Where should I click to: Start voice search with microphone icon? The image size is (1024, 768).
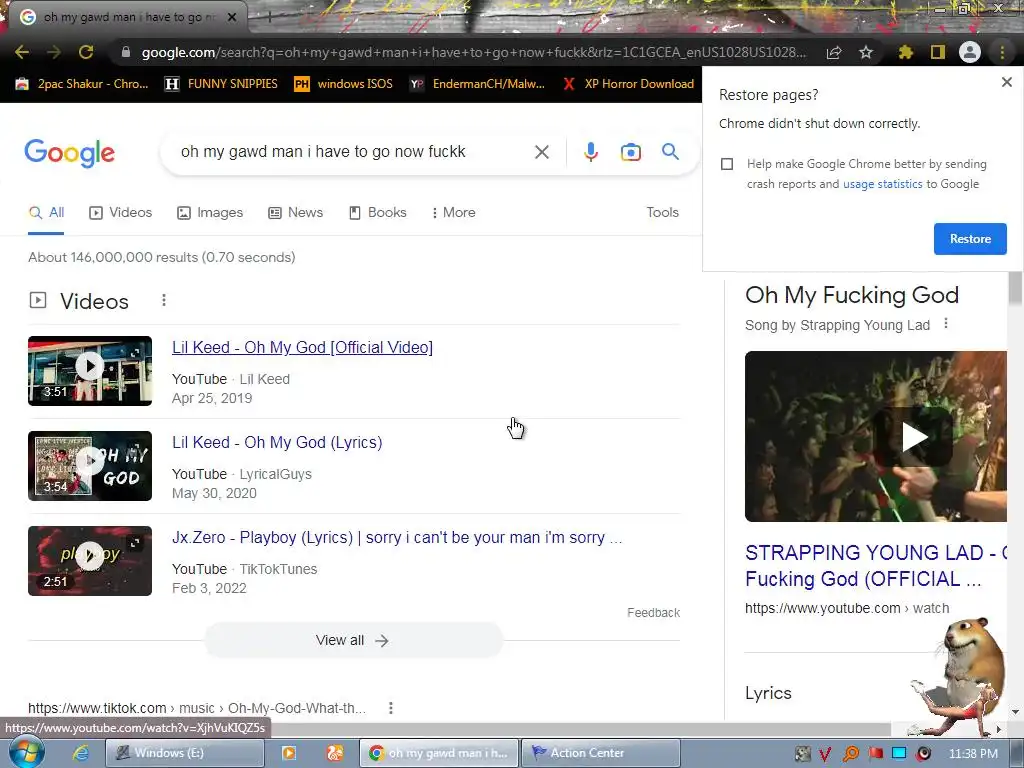pos(590,152)
